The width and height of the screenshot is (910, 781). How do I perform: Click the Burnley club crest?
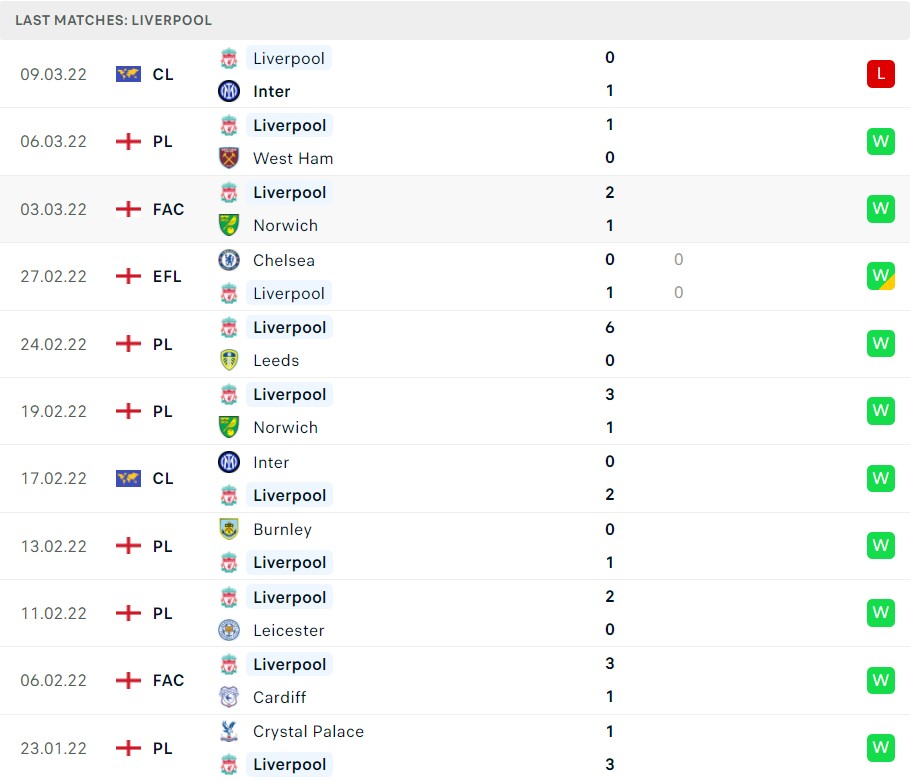click(x=229, y=529)
